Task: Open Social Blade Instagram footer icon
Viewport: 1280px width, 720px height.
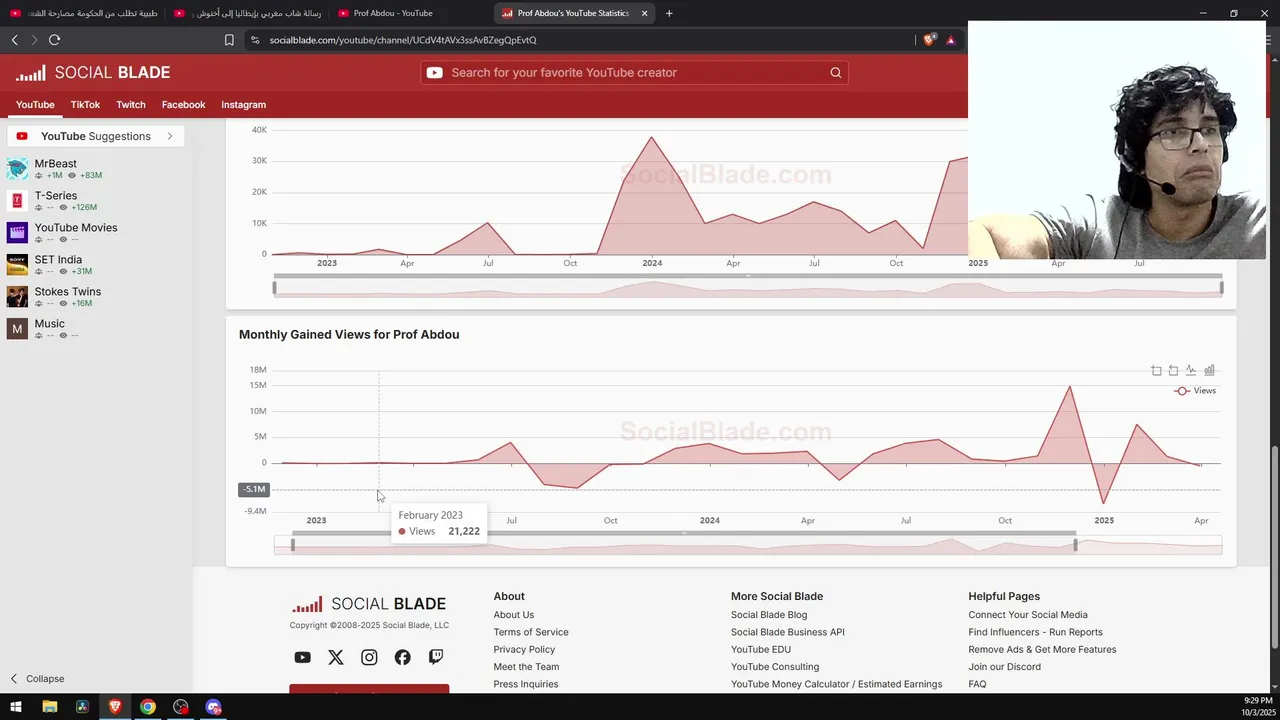Action: [x=369, y=657]
